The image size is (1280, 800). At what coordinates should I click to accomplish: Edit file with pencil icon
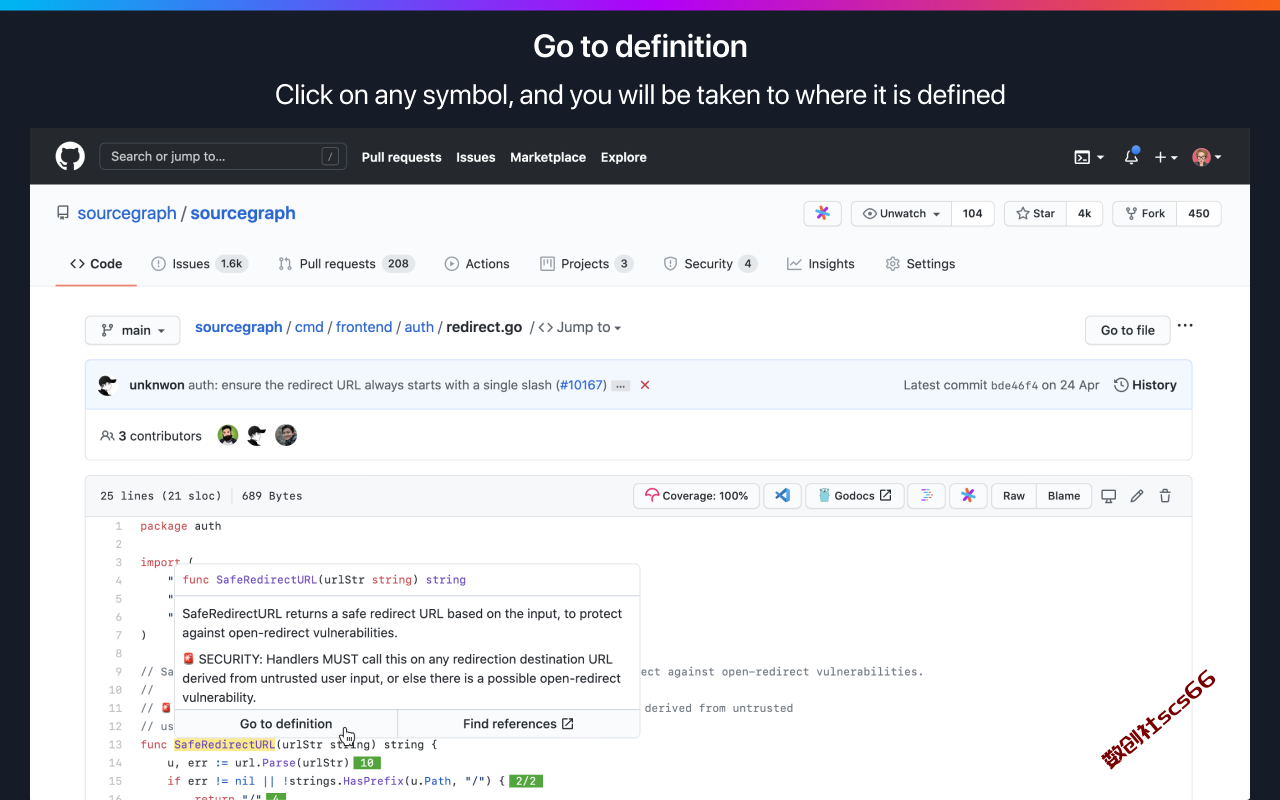click(1136, 496)
